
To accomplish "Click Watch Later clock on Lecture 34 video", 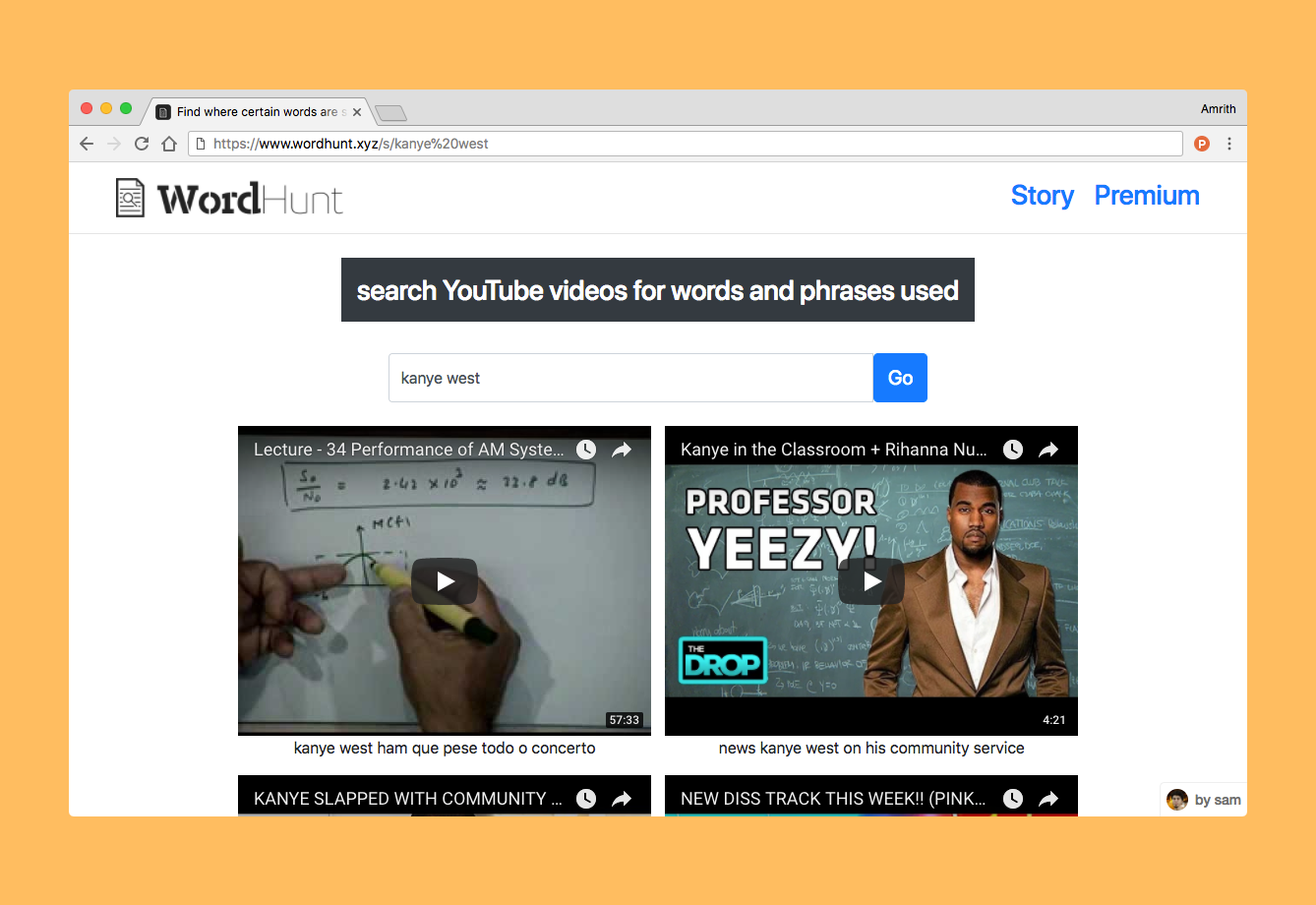I will [586, 450].
